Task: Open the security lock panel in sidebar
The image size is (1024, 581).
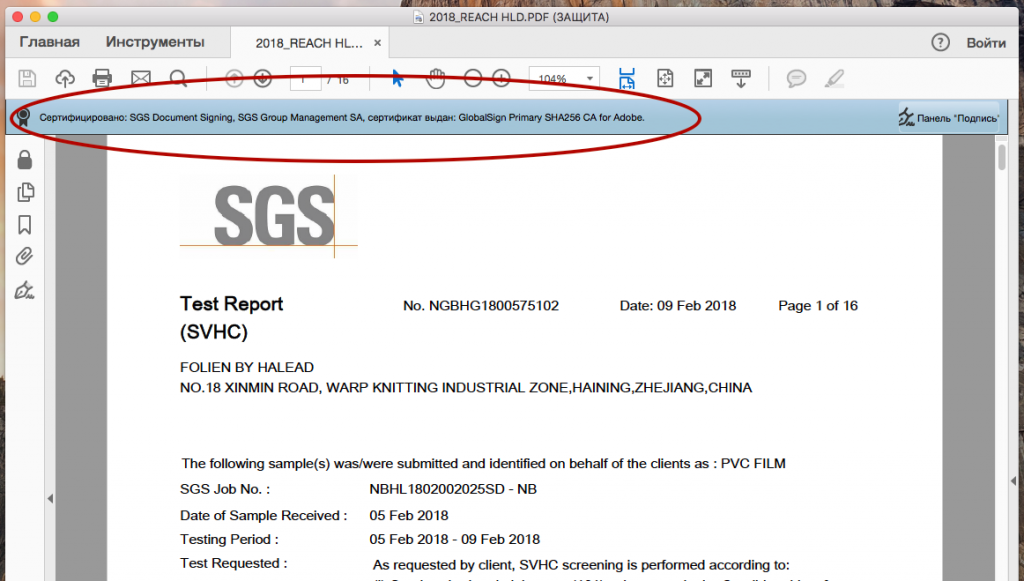Action: (25, 159)
